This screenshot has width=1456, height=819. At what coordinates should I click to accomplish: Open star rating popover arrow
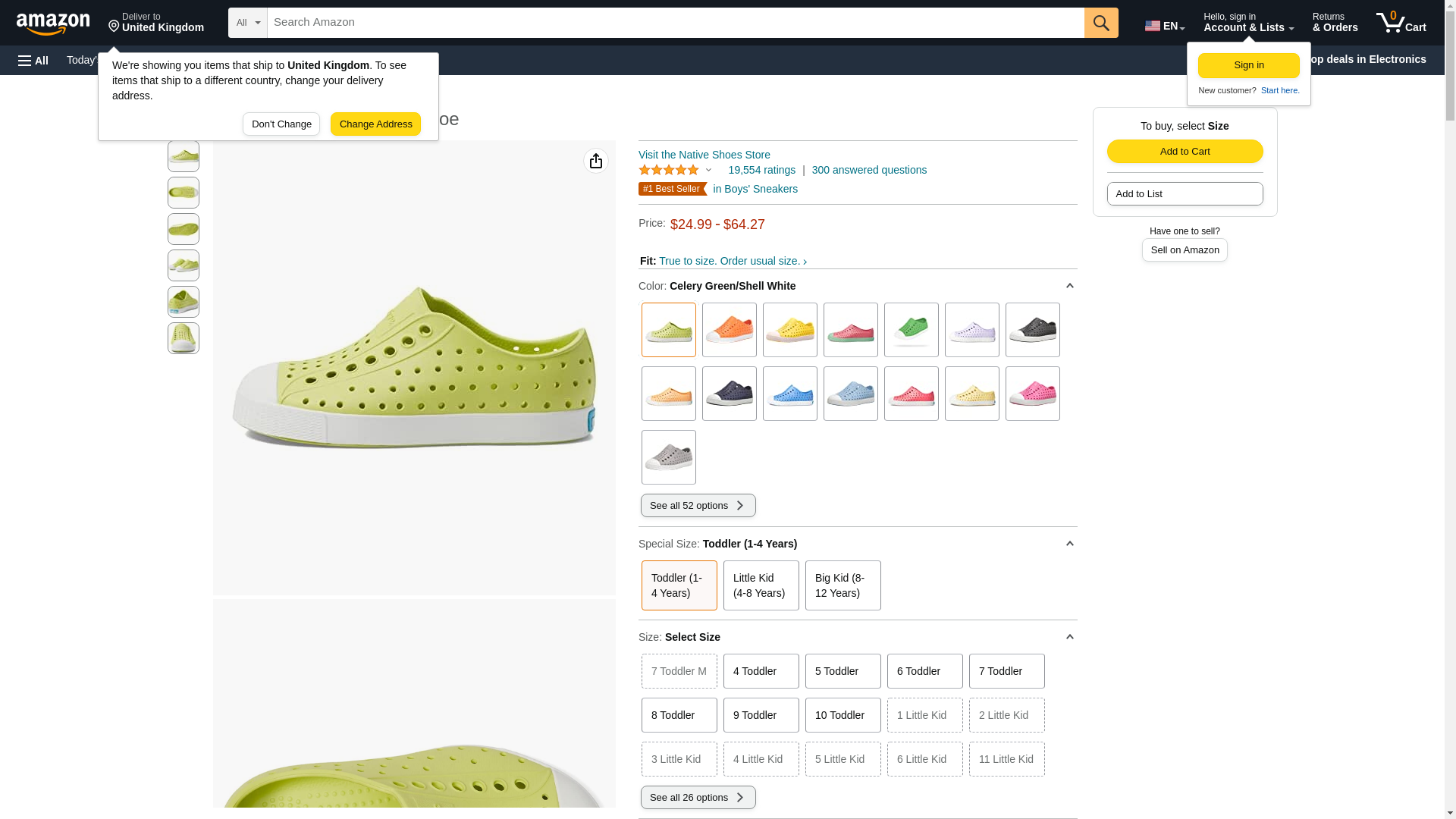(709, 170)
